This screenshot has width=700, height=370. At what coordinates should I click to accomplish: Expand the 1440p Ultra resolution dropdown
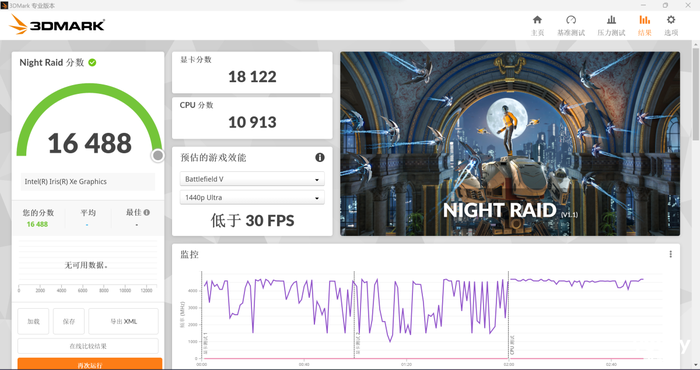point(252,198)
